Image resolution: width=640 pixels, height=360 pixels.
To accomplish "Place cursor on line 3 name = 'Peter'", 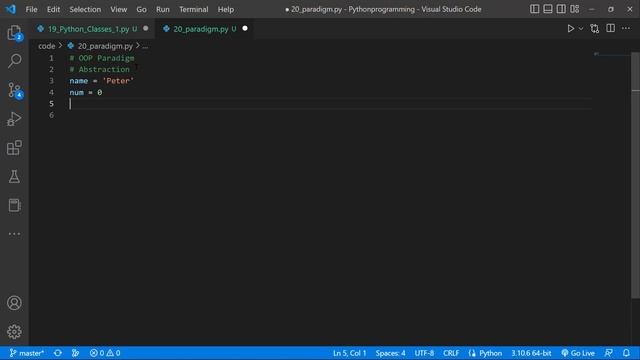I will click(x=101, y=81).
